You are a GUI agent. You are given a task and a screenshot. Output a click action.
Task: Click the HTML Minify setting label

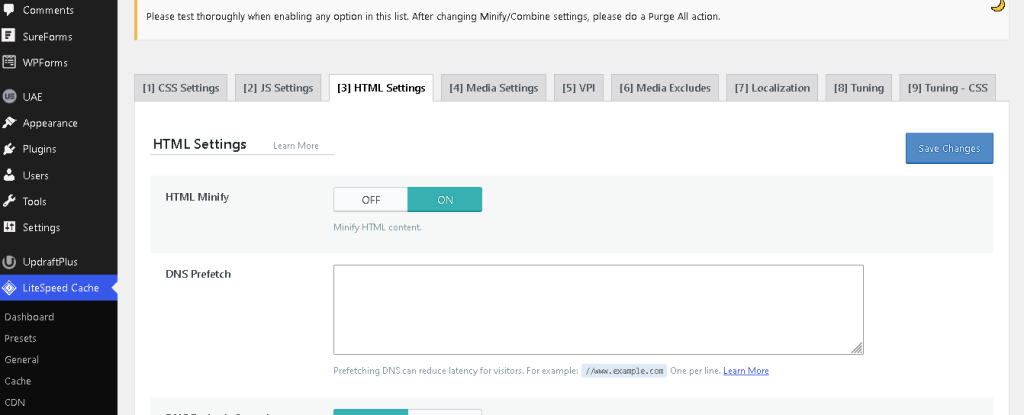pyautogui.click(x=197, y=197)
